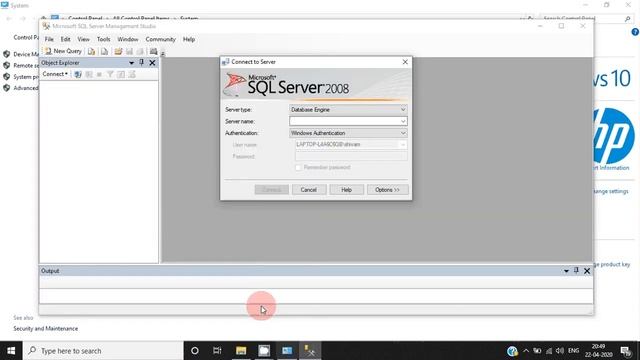Open the Help menu
640x360 pixels.
coord(189,39)
